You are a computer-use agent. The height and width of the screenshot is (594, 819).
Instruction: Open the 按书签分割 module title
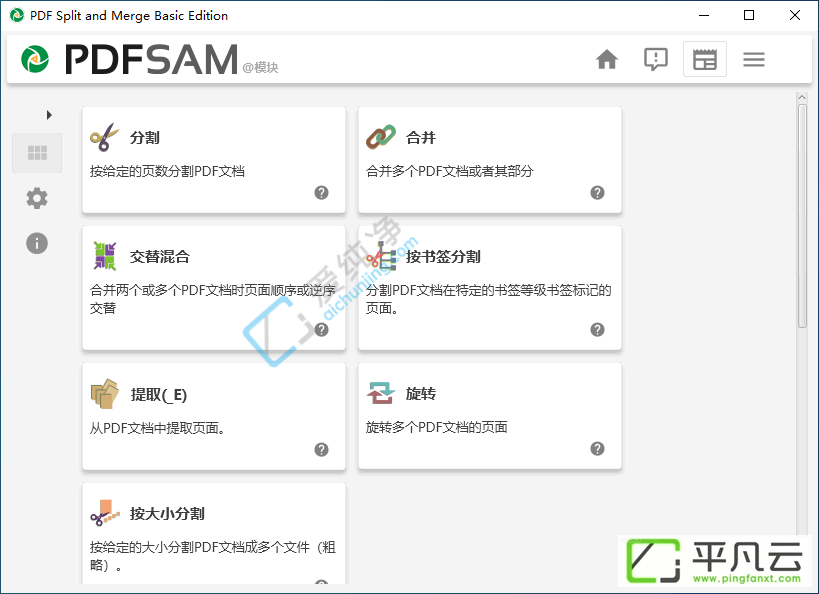(443, 257)
